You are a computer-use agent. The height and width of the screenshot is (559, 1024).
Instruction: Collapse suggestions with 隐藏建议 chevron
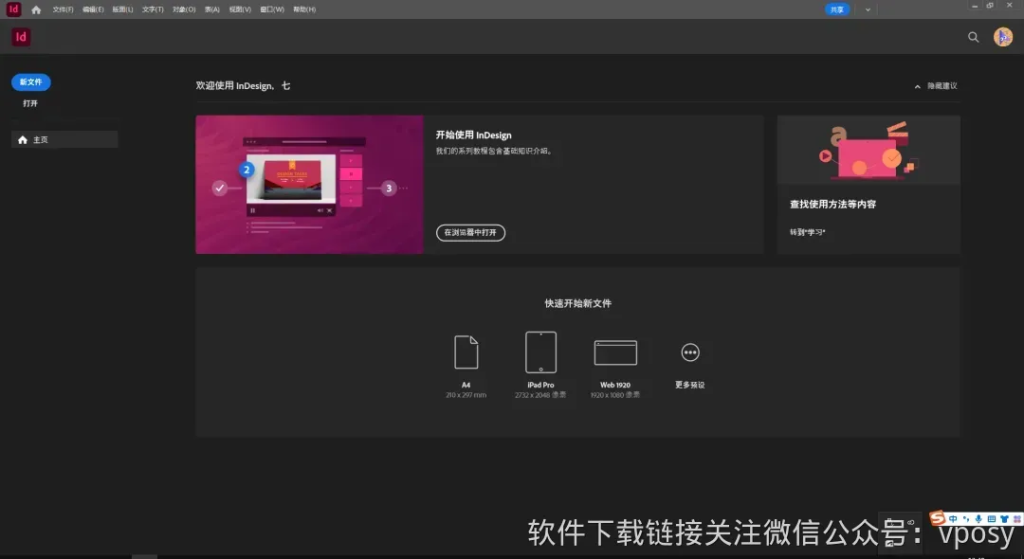coord(918,86)
